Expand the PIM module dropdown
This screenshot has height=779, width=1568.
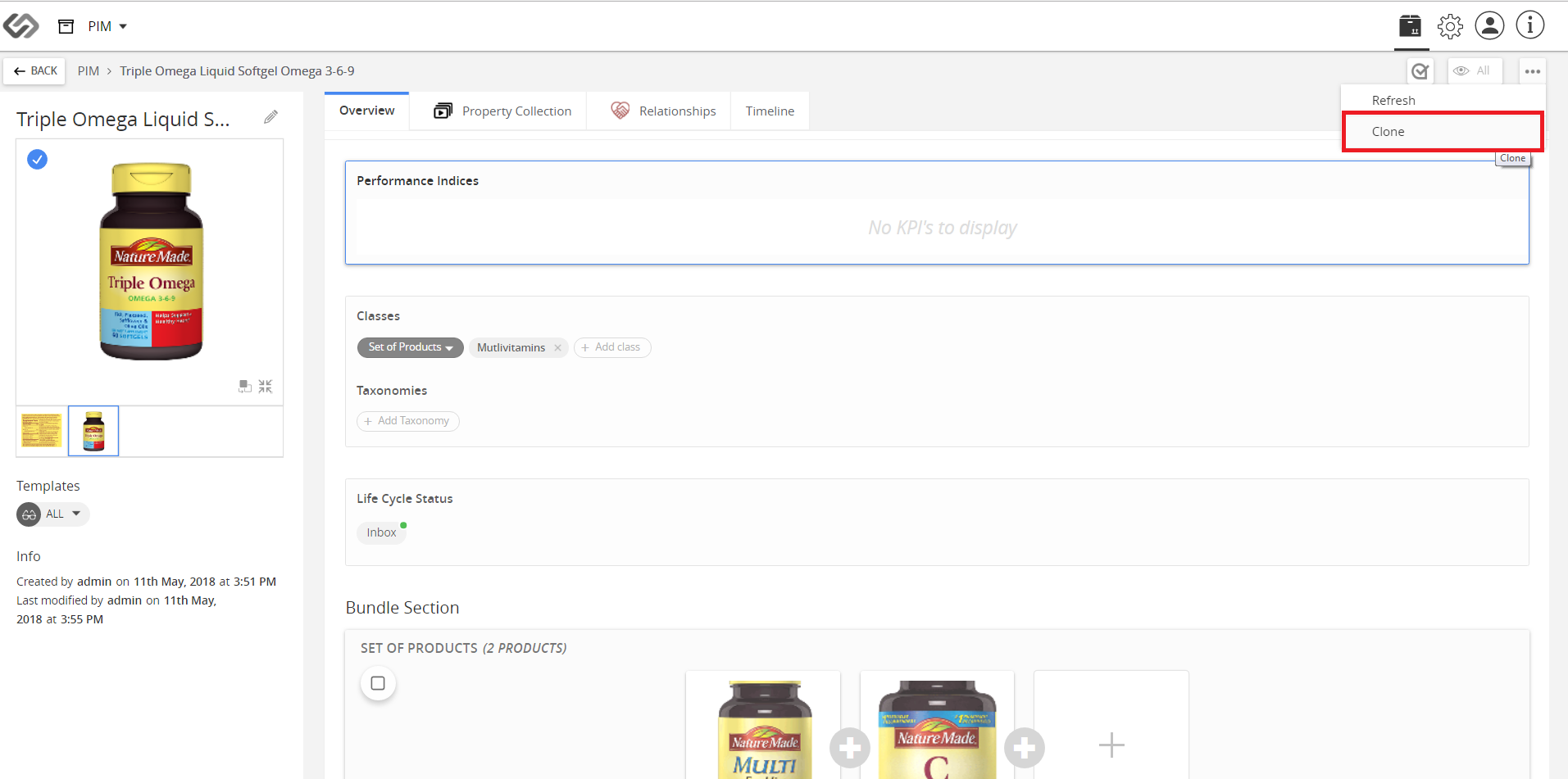(x=107, y=26)
